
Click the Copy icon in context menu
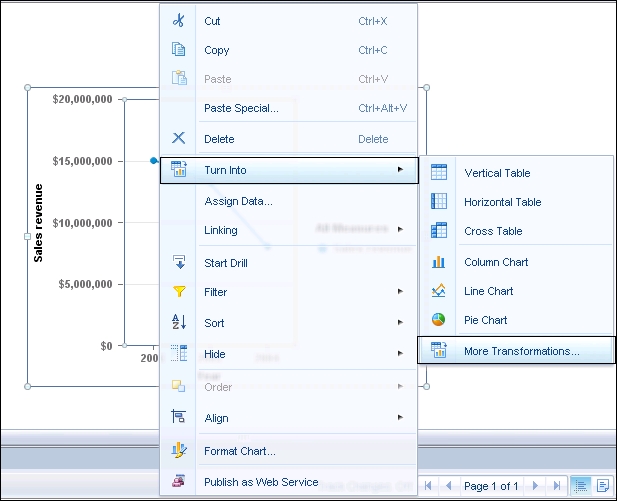click(179, 50)
